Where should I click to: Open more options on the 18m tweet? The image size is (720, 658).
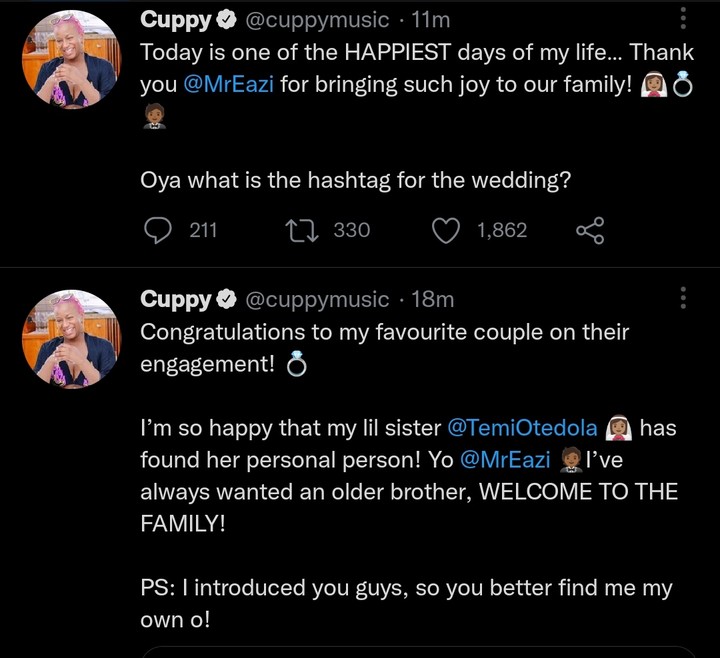684,298
